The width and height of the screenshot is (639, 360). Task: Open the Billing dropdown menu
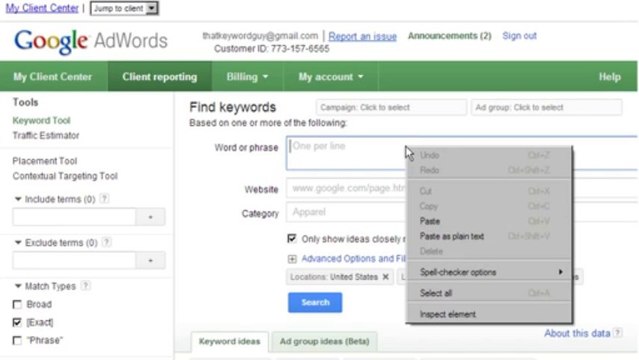coord(247,77)
